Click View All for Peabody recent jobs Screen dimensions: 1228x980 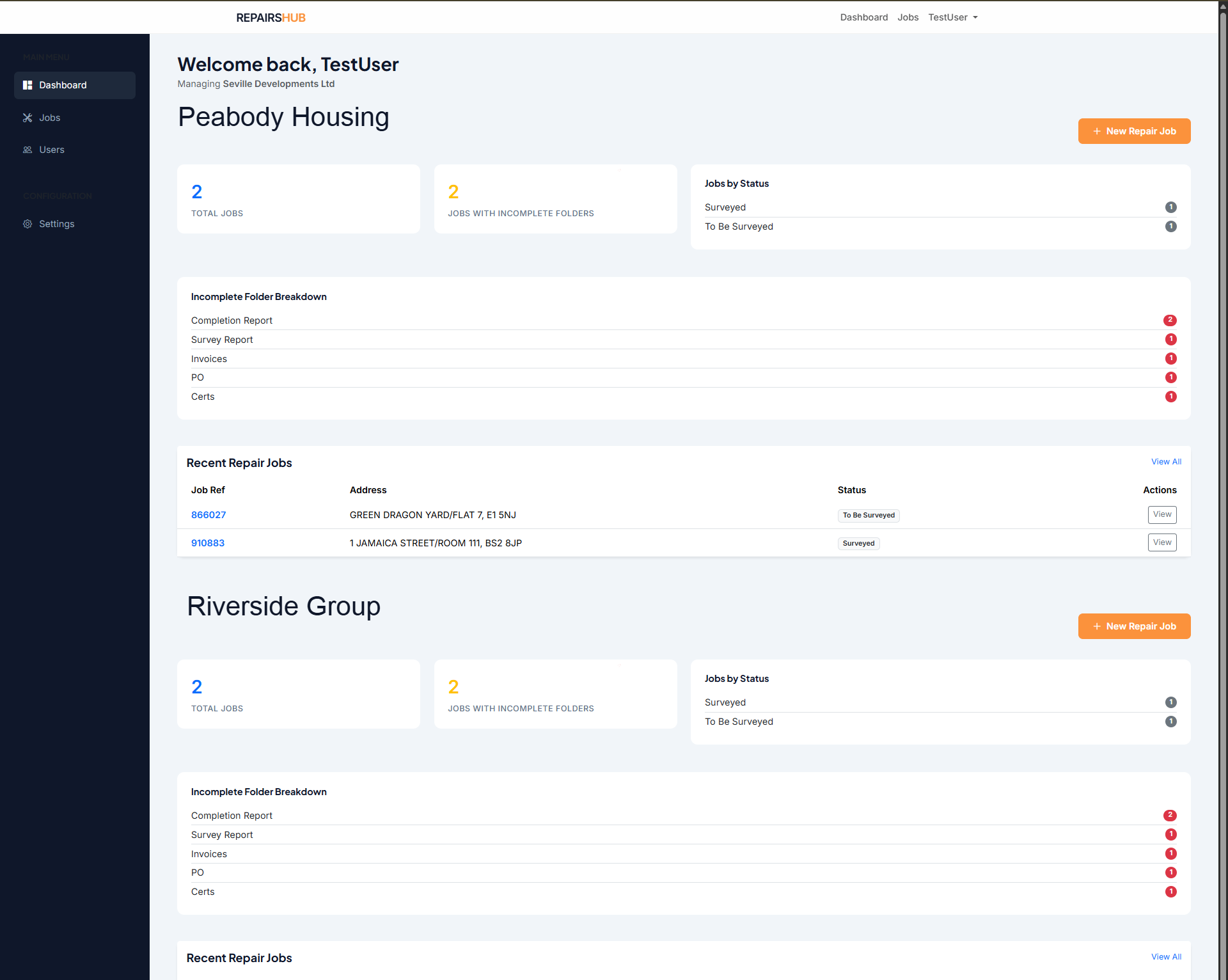[x=1166, y=462]
